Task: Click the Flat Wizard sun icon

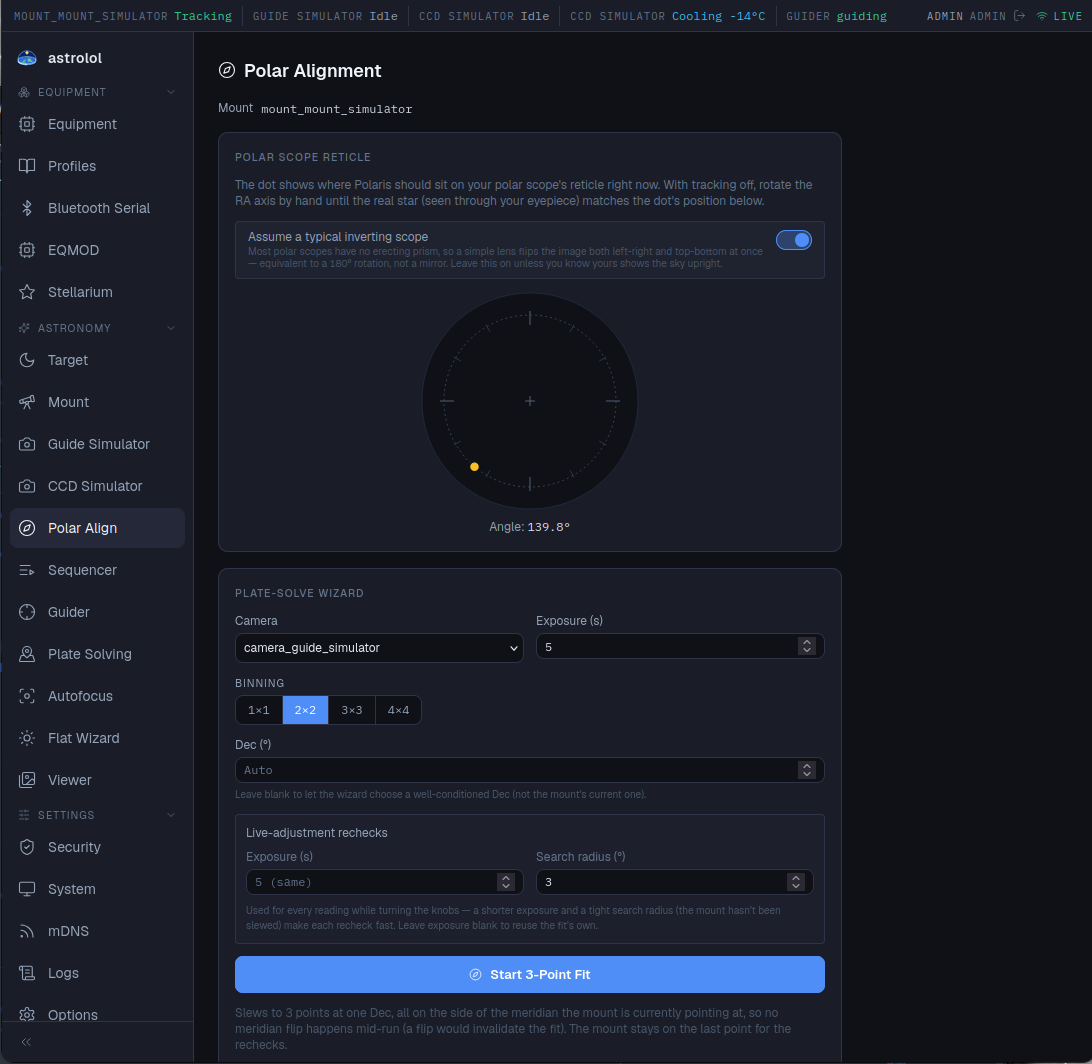Action: coord(27,738)
